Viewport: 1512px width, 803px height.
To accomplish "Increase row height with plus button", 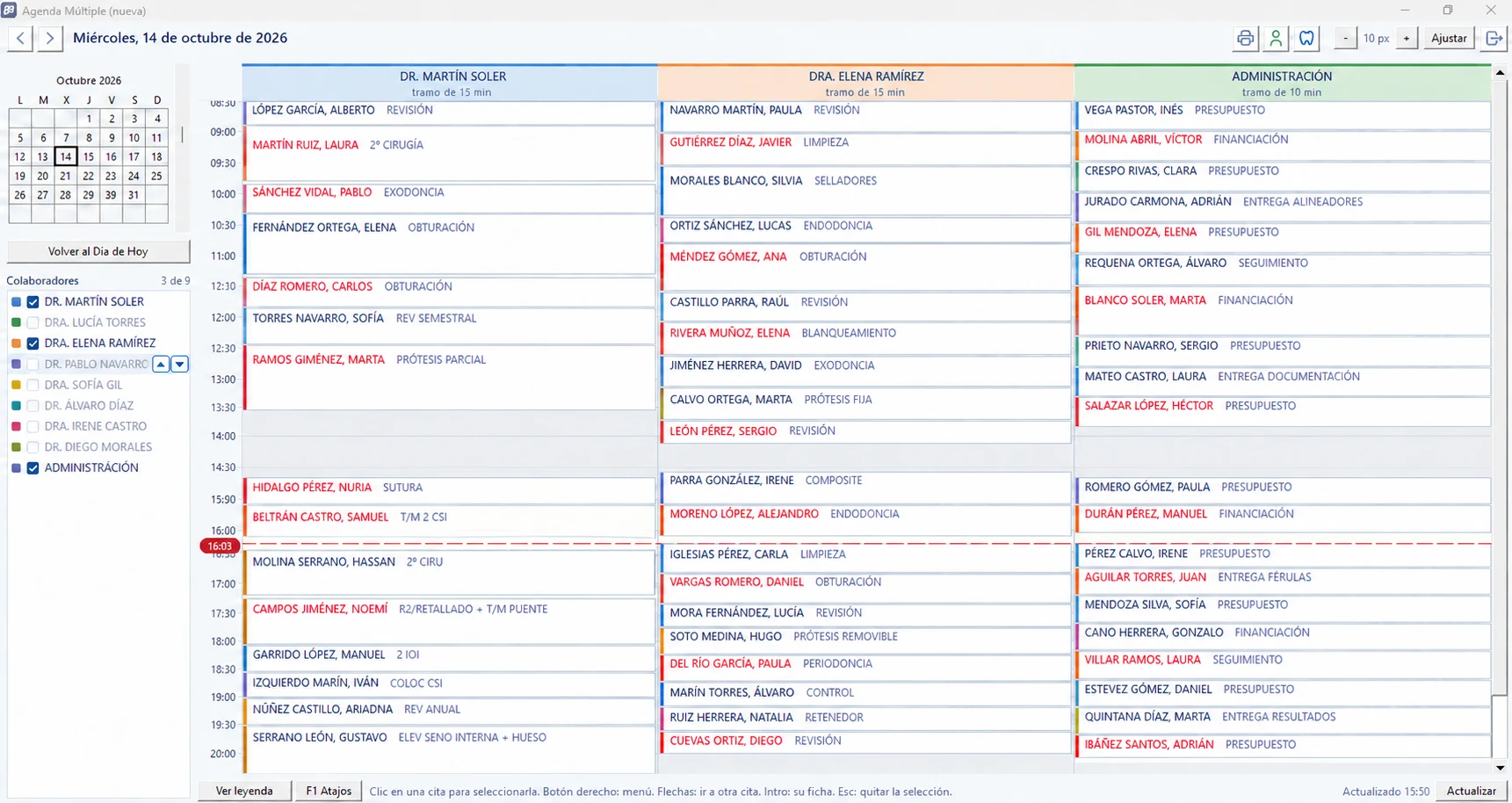I will click(1407, 38).
